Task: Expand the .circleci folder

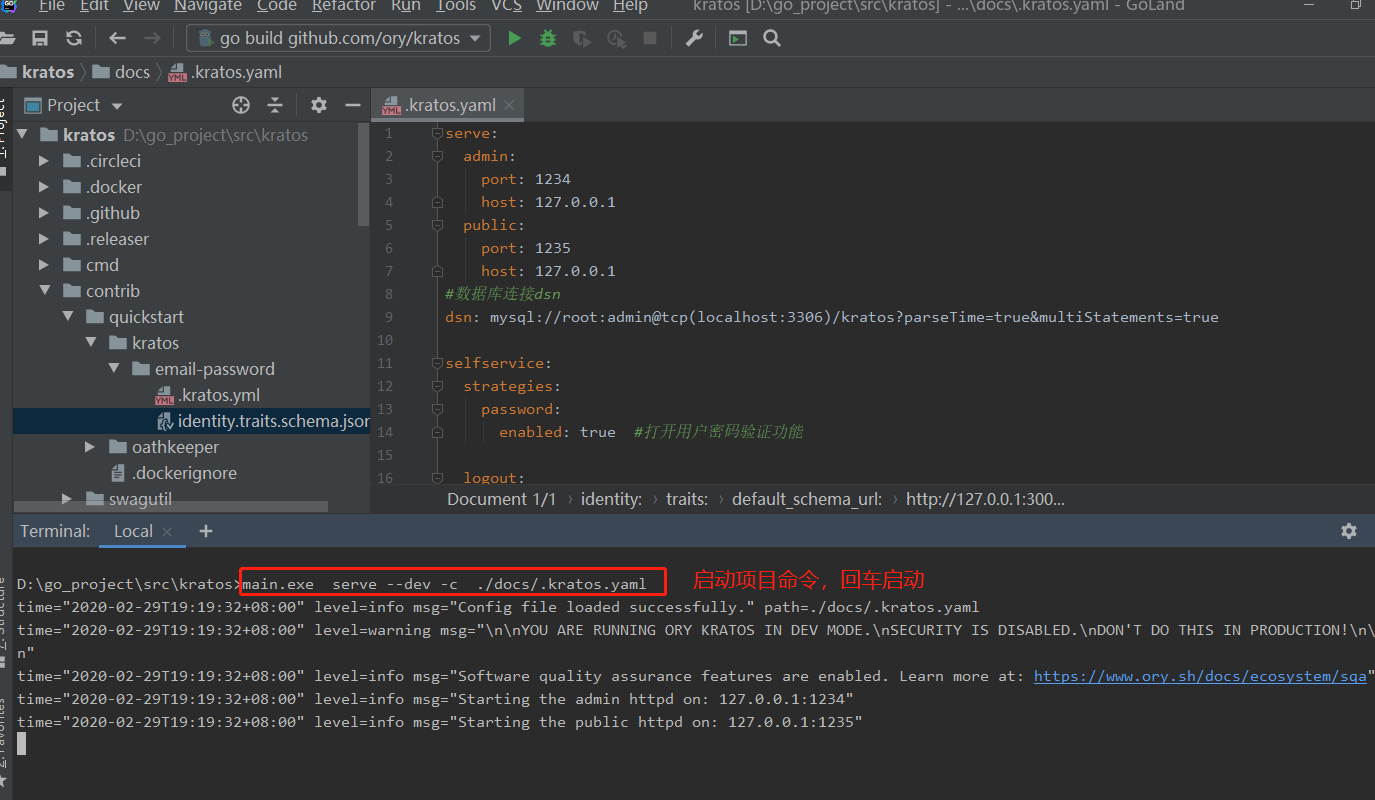Action: point(43,161)
